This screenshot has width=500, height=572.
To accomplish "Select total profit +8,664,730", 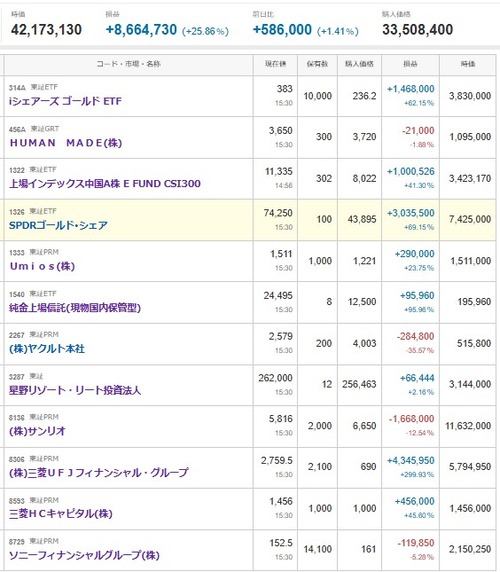I will (141, 30).
